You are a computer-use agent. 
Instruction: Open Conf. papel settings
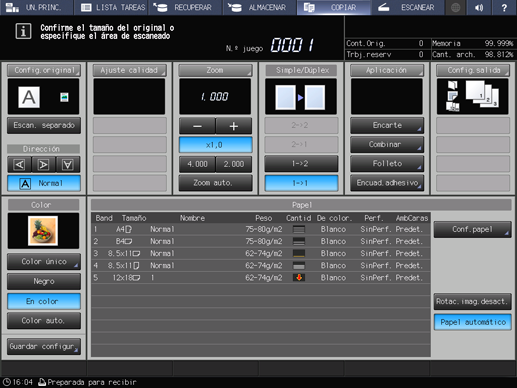(x=472, y=230)
